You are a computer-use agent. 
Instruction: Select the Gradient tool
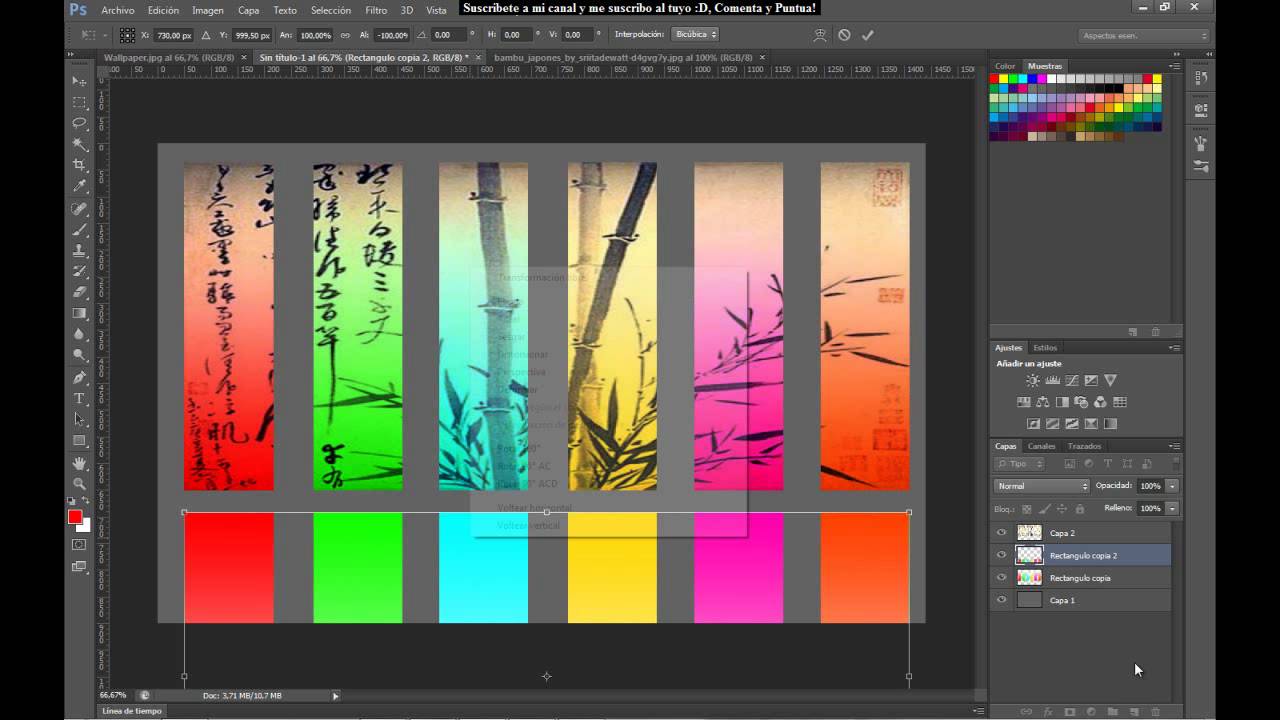(x=80, y=313)
